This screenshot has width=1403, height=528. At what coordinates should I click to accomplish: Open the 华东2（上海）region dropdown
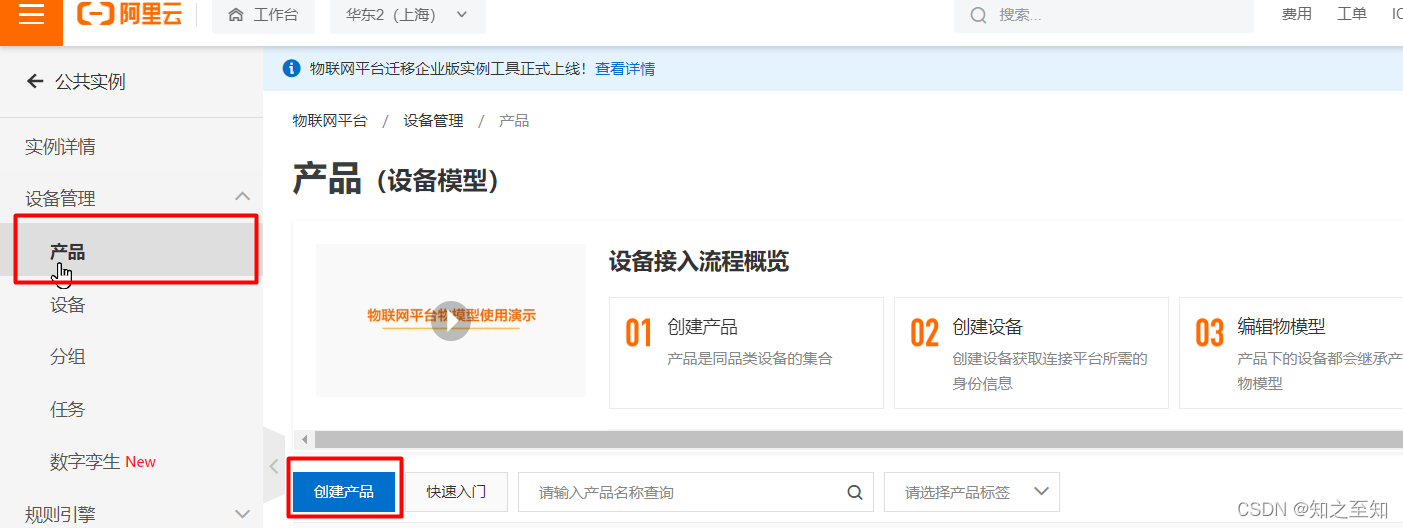pos(408,15)
